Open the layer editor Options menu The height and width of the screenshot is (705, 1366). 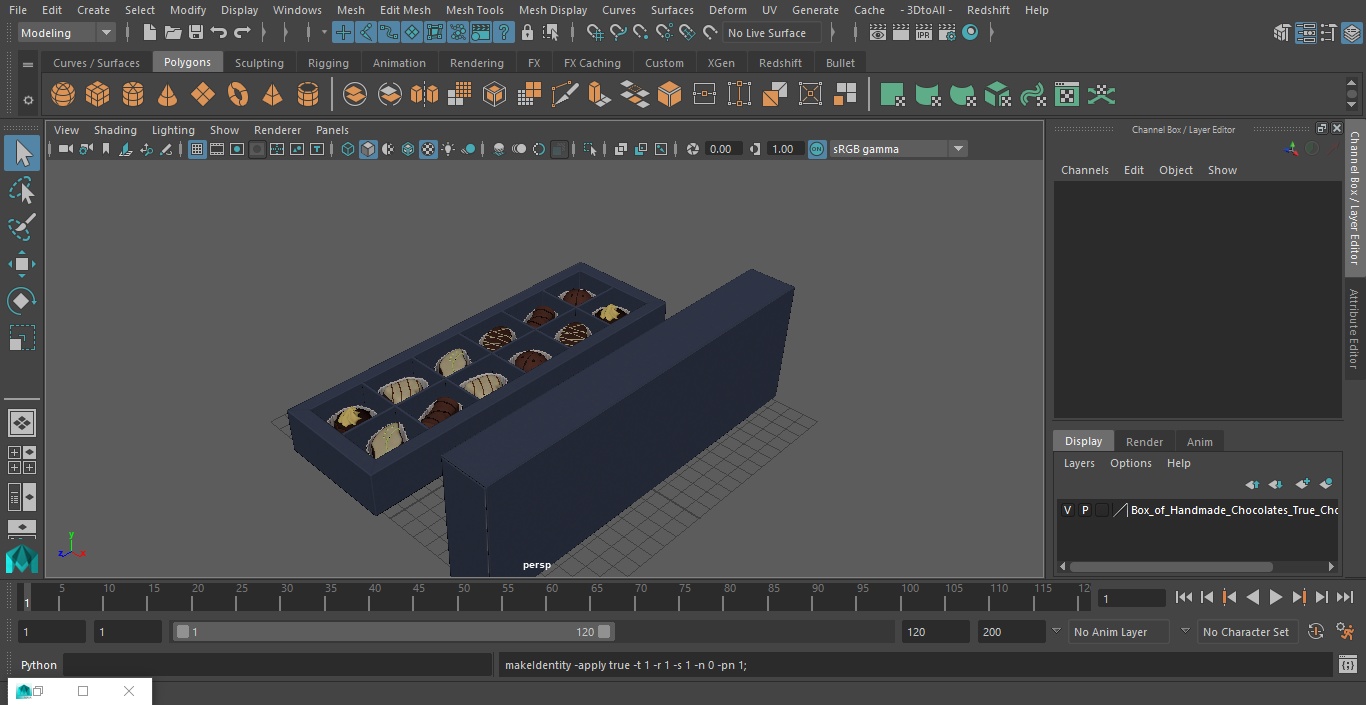(x=1130, y=463)
